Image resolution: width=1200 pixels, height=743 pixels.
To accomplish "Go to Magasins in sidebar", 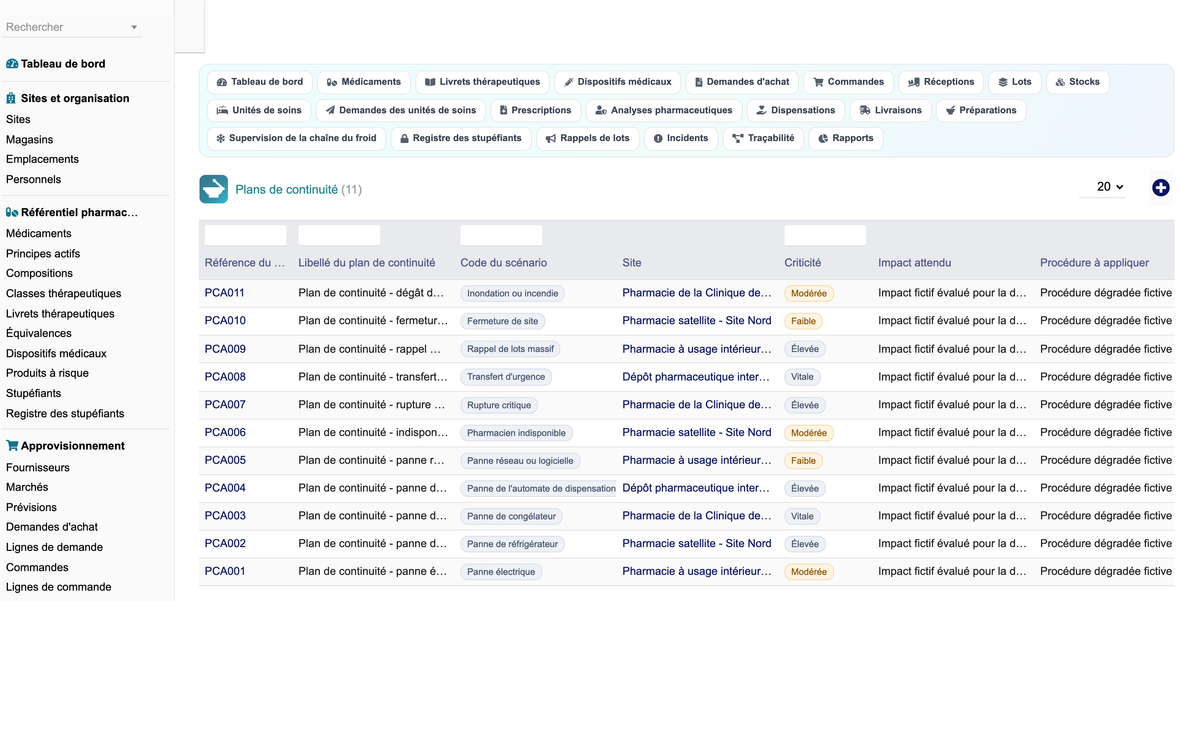I will (x=30, y=139).
